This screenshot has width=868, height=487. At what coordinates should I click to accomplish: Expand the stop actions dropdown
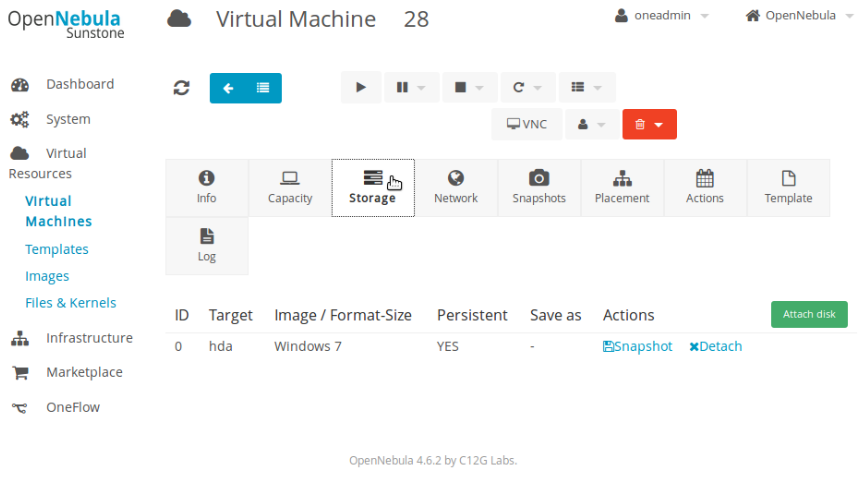tap(468, 88)
